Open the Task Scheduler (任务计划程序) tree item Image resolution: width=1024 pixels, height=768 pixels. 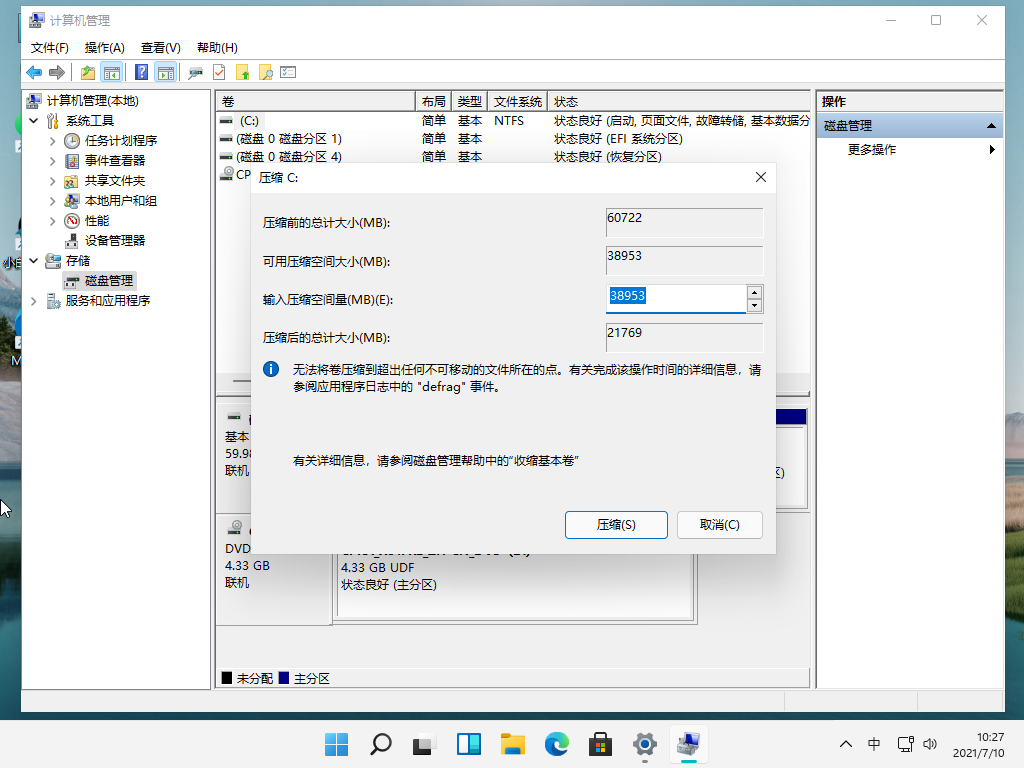[120, 141]
